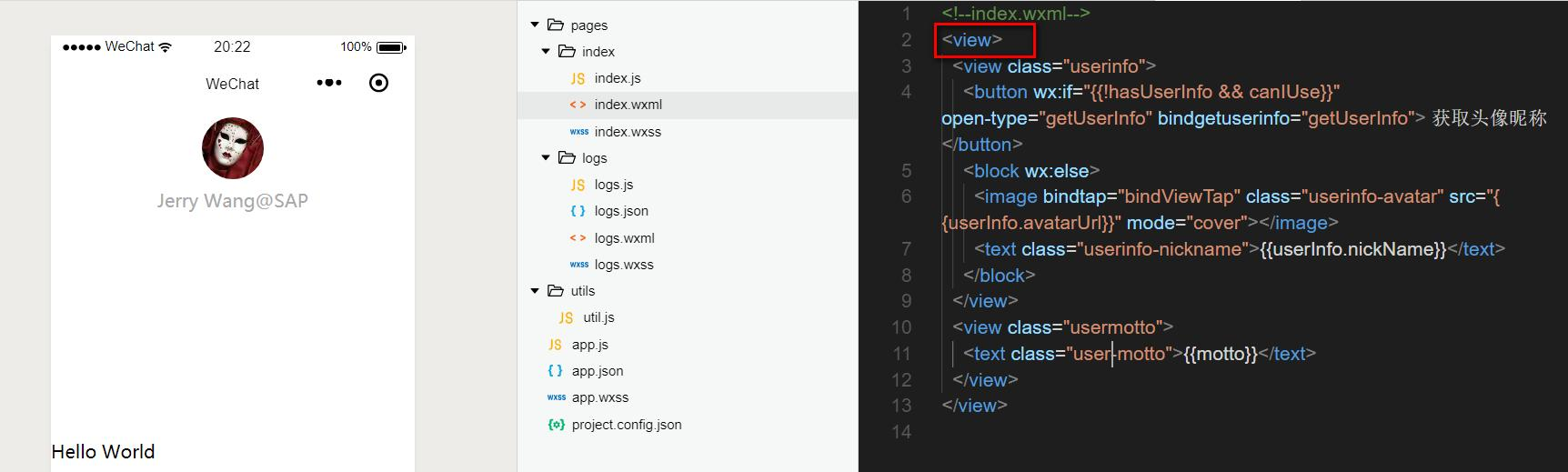Tap the user avatar image in simulator
This screenshot has width=1568, height=472.
[x=233, y=148]
